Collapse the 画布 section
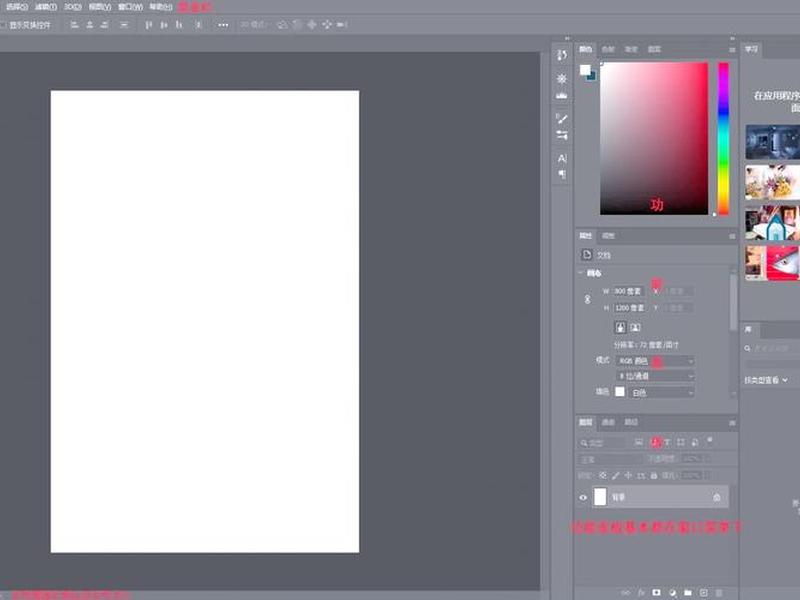Screen dimensions: 800x600 click(581, 273)
